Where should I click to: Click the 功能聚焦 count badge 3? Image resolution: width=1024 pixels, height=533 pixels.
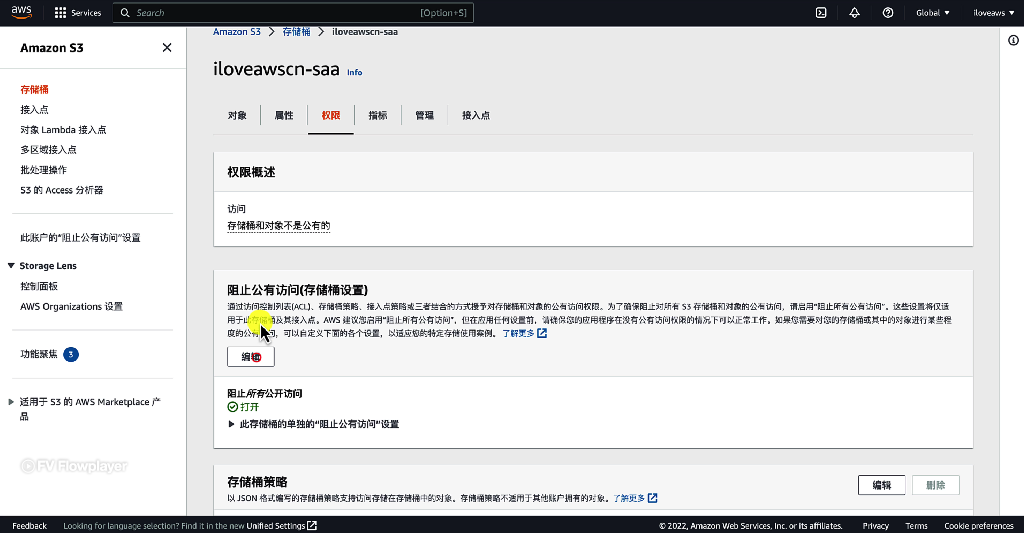tap(71, 354)
